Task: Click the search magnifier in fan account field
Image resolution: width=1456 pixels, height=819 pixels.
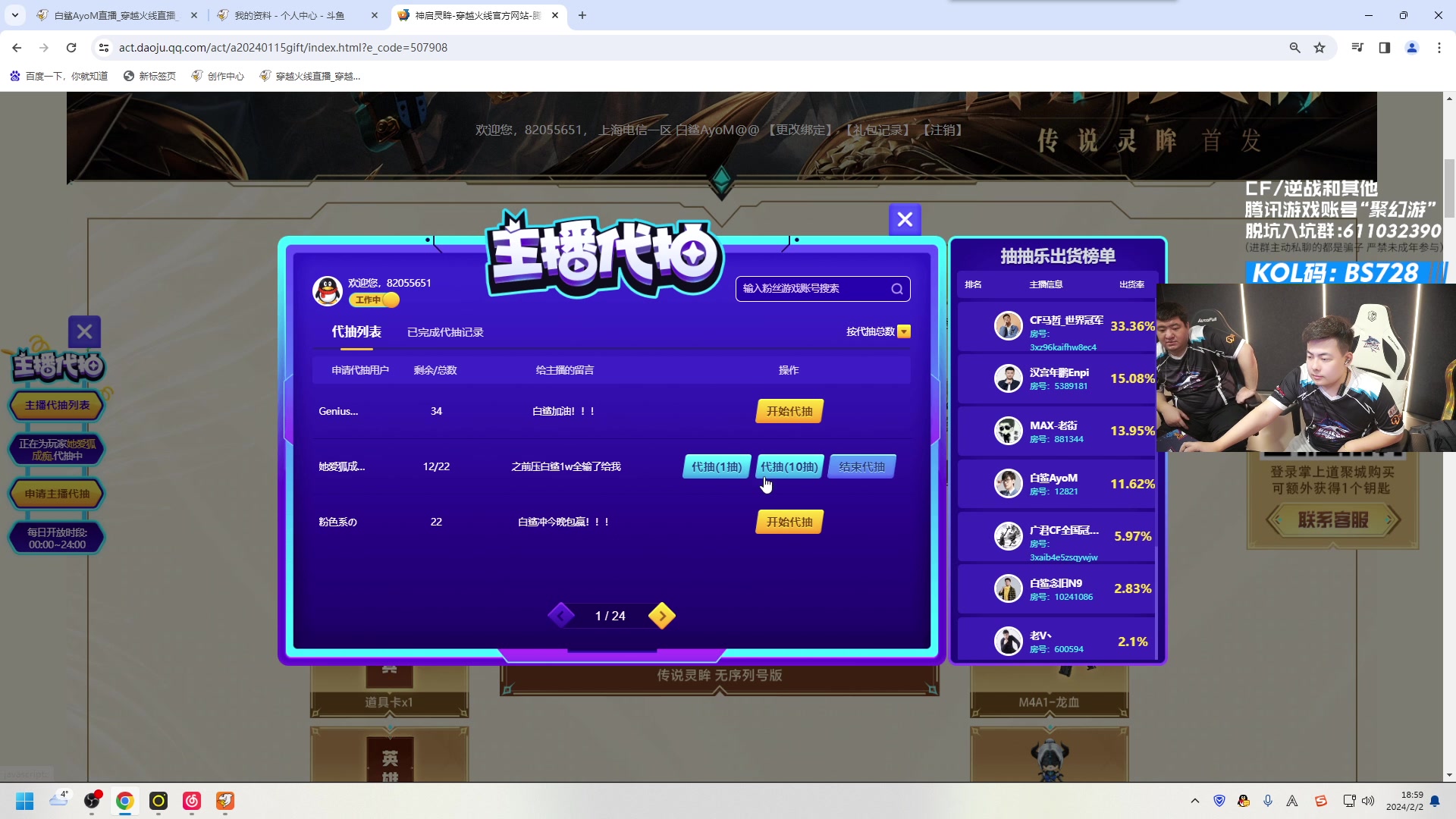Action: [x=897, y=289]
